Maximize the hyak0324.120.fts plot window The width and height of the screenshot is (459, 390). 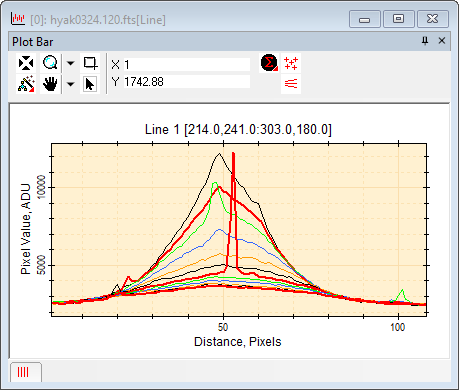pyautogui.click(x=398, y=19)
